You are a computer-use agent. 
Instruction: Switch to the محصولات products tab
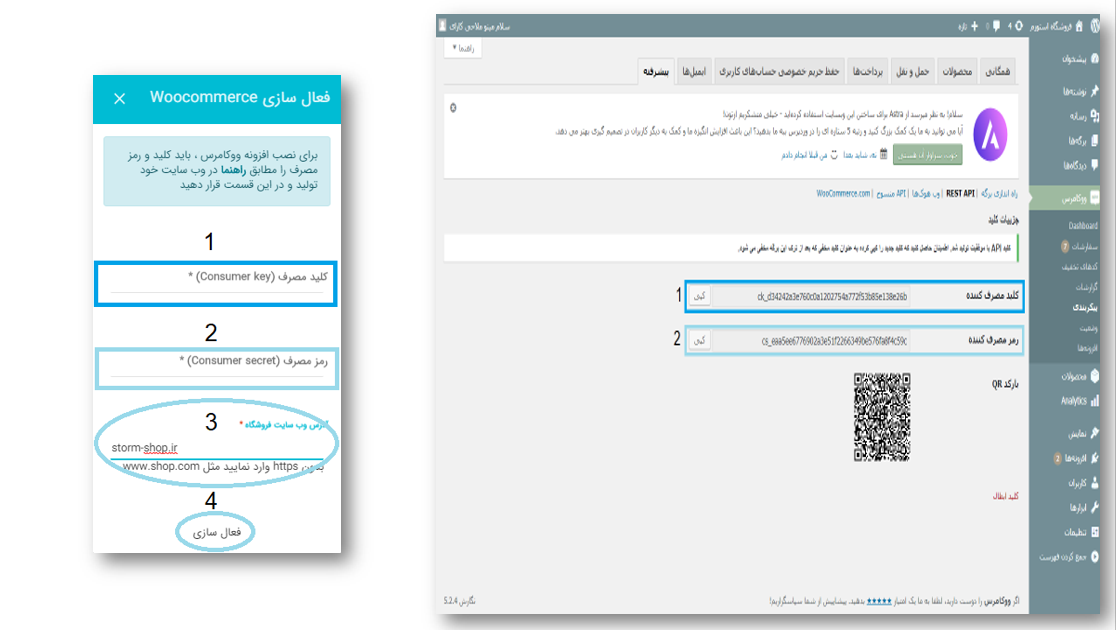[x=957, y=71]
